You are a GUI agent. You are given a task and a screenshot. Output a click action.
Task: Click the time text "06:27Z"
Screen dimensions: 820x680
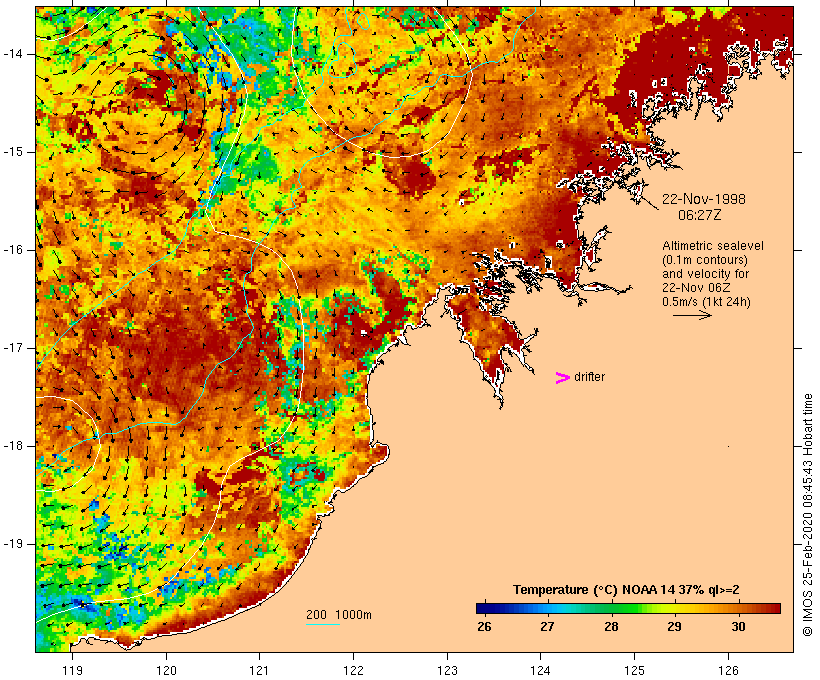pos(699,215)
